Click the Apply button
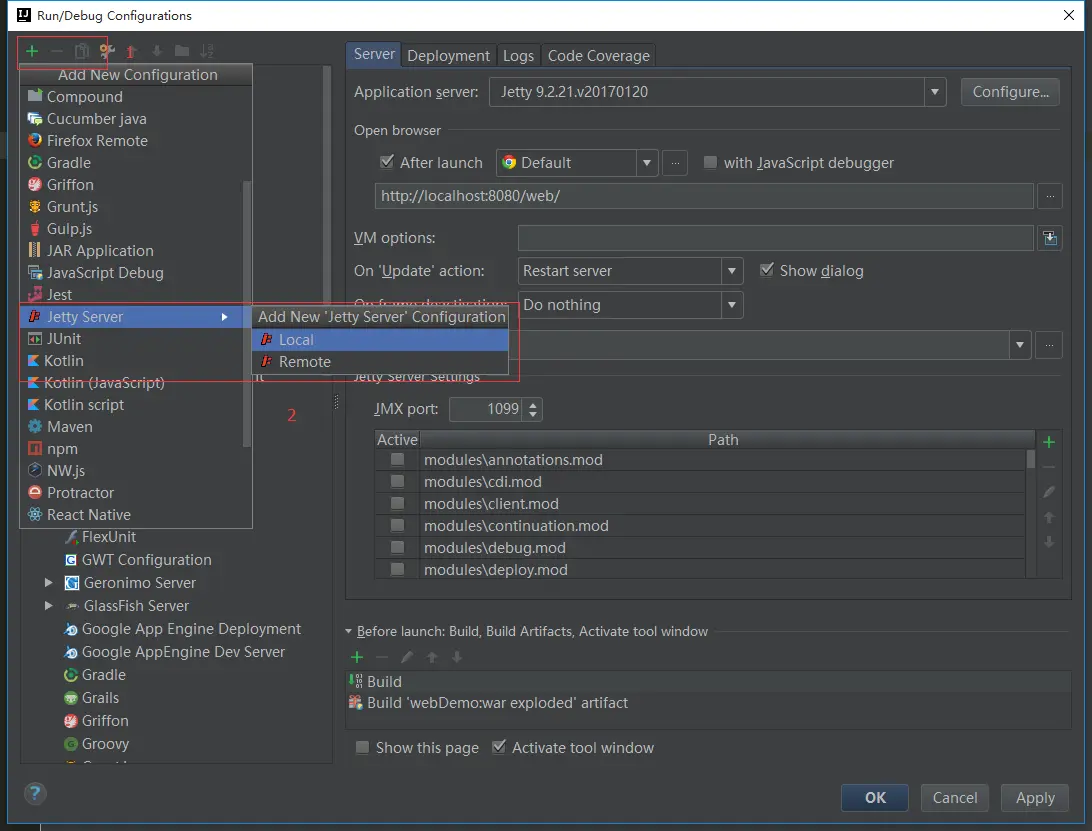 point(1035,798)
